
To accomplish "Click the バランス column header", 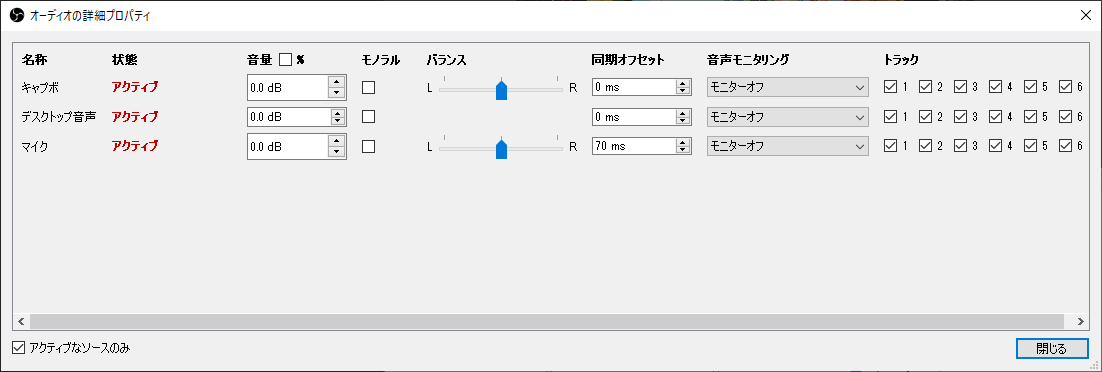I will (x=446, y=60).
